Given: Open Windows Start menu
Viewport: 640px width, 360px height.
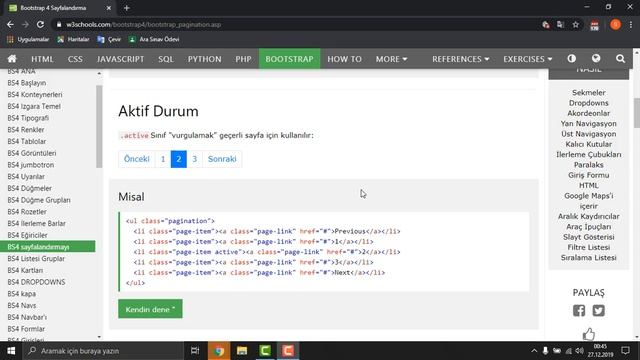Looking at the screenshot, I should [11, 351].
